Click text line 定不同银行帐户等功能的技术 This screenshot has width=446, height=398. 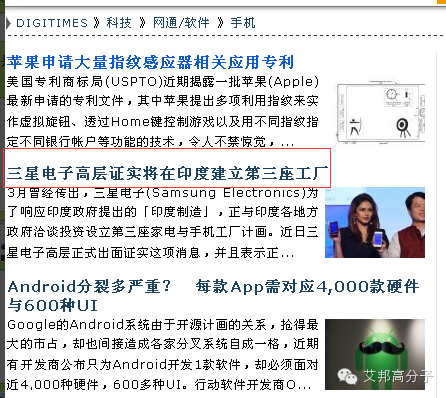click(x=150, y=142)
